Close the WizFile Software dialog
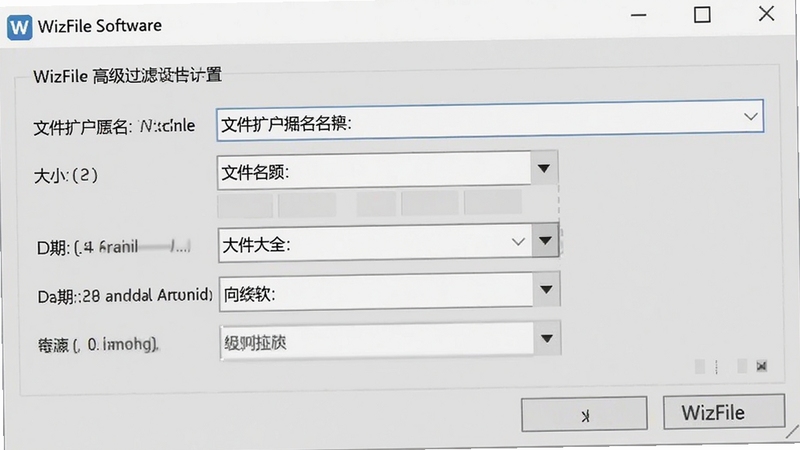Screen dimensions: 800x450 766,13
